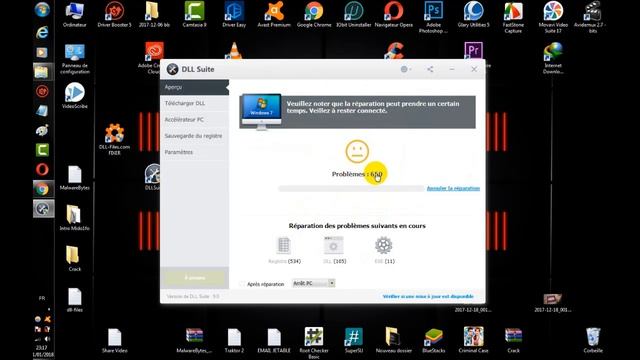This screenshot has height=360, width=640.
Task: Click the check for update link at bottom
Action: 428,296
